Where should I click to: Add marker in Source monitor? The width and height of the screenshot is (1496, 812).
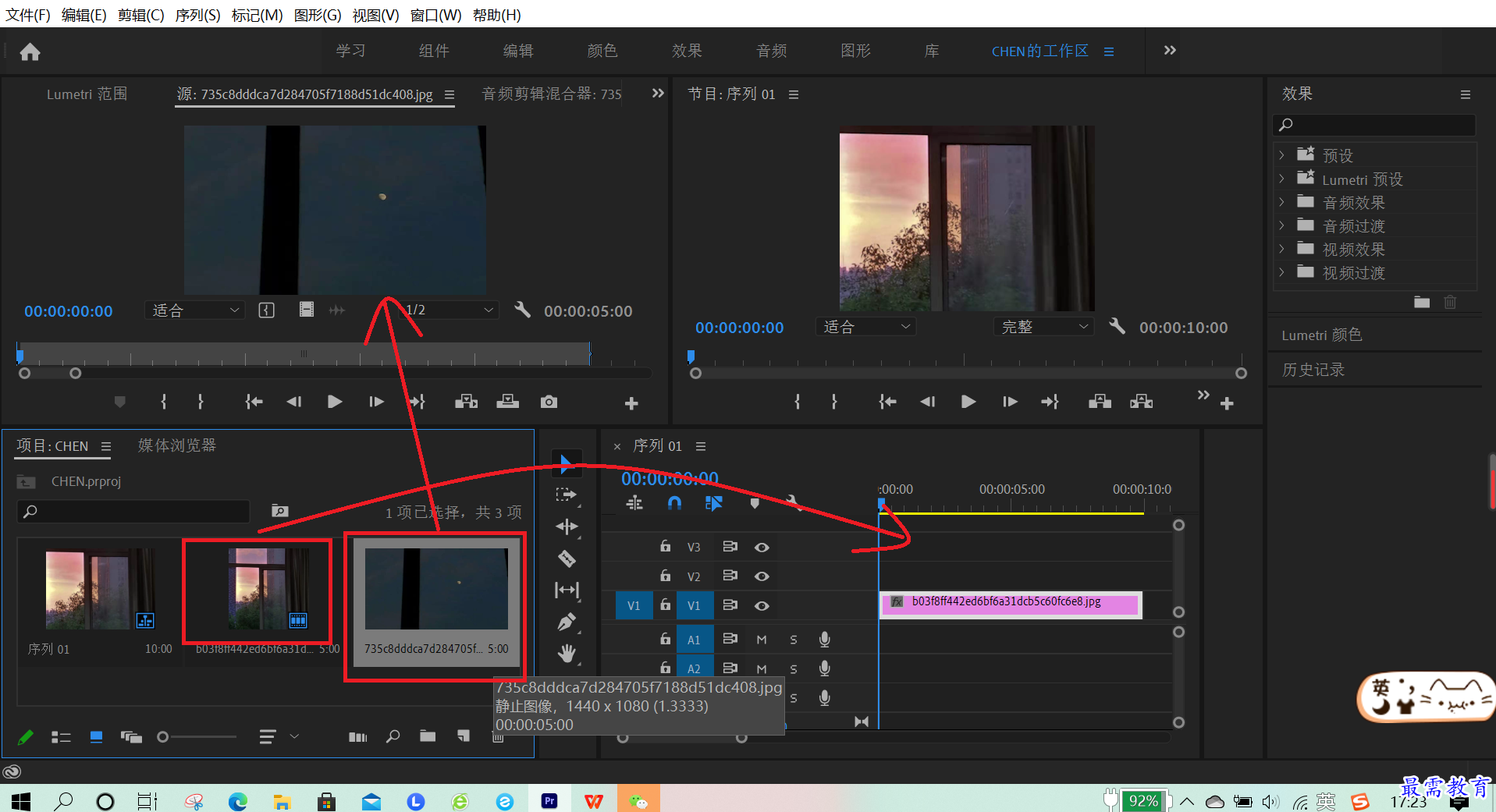(x=119, y=402)
